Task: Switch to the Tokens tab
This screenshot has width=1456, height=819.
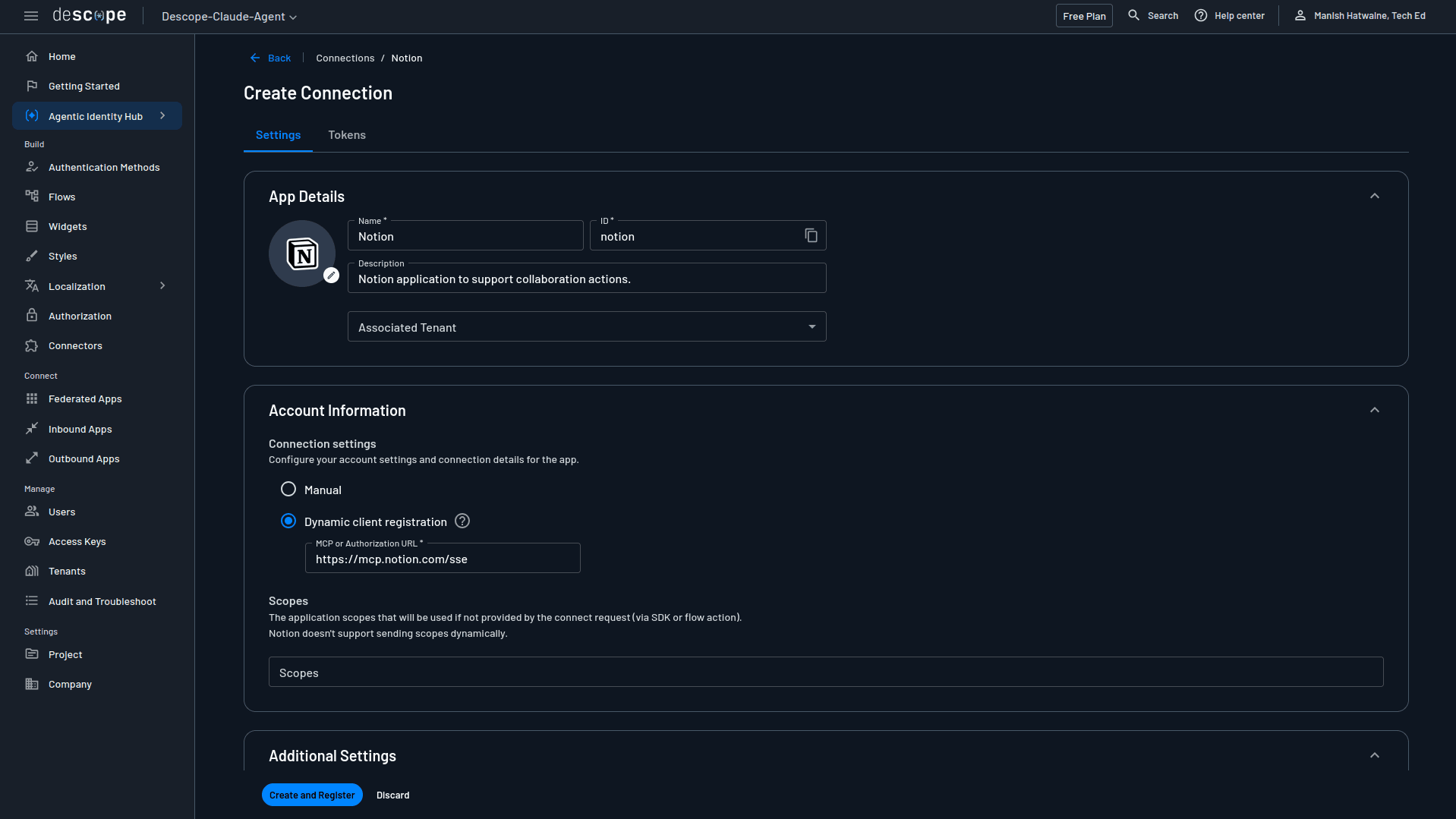Action: tap(347, 135)
